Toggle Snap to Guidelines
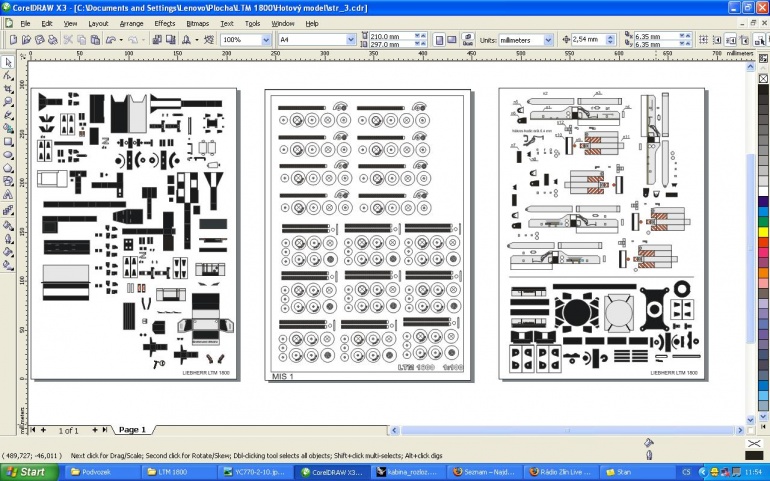 [717, 40]
